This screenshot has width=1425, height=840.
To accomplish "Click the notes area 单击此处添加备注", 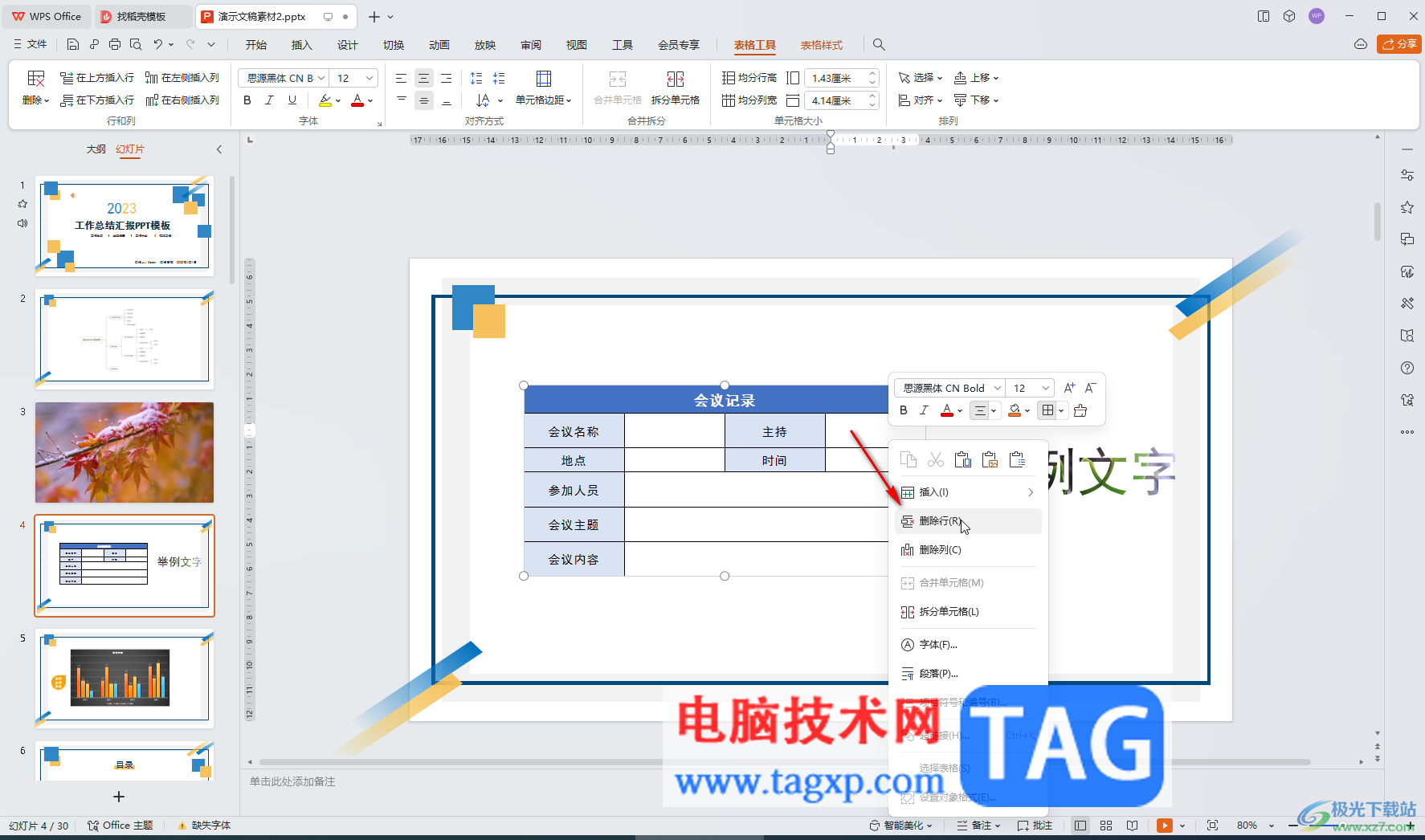I will 292,781.
